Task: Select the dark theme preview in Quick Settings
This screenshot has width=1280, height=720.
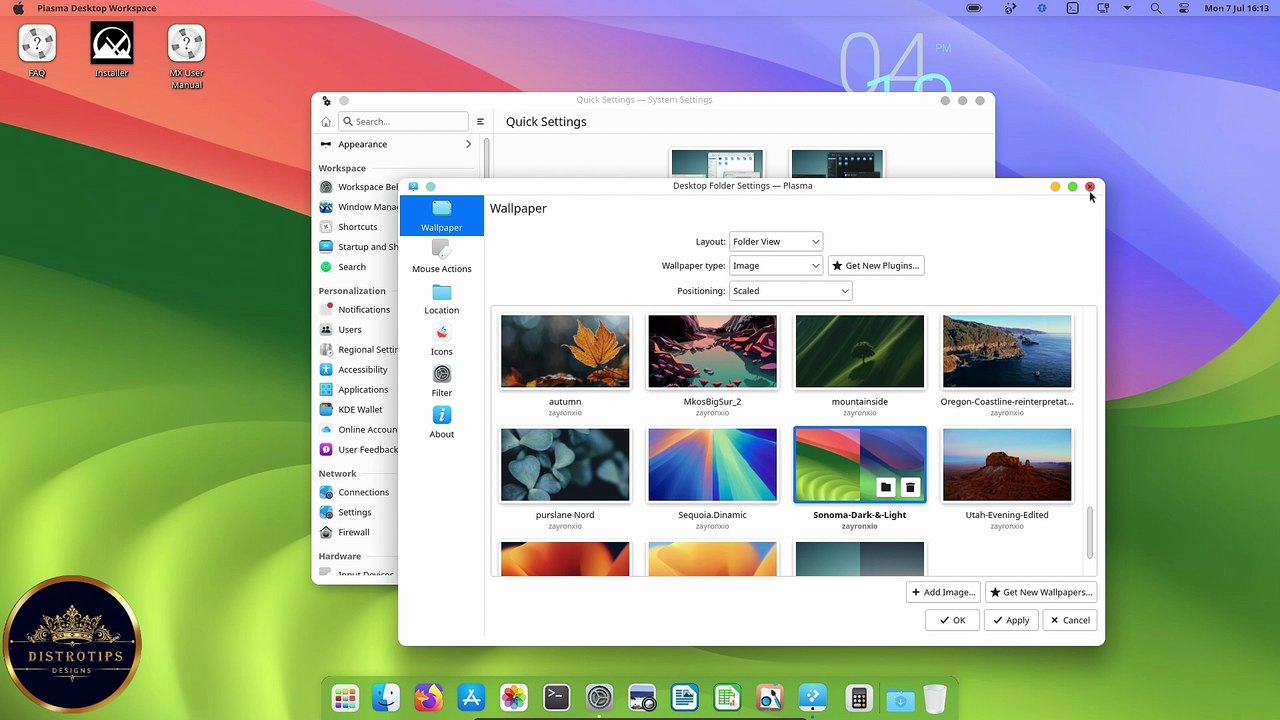Action: [837, 165]
